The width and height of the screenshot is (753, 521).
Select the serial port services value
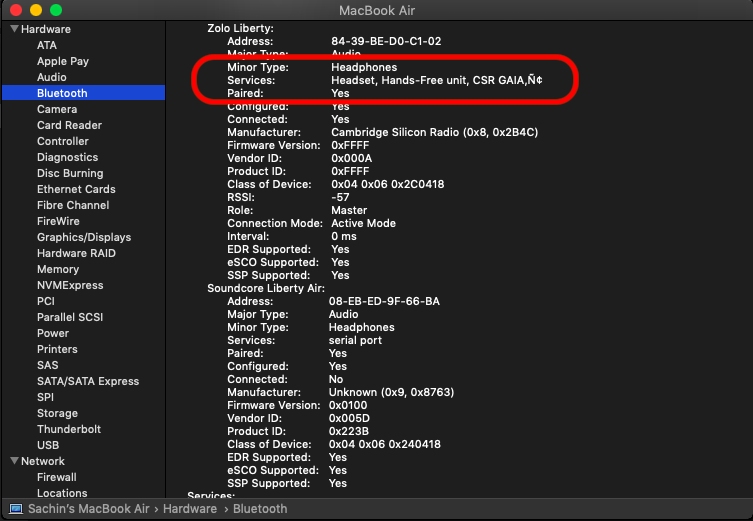(x=355, y=340)
